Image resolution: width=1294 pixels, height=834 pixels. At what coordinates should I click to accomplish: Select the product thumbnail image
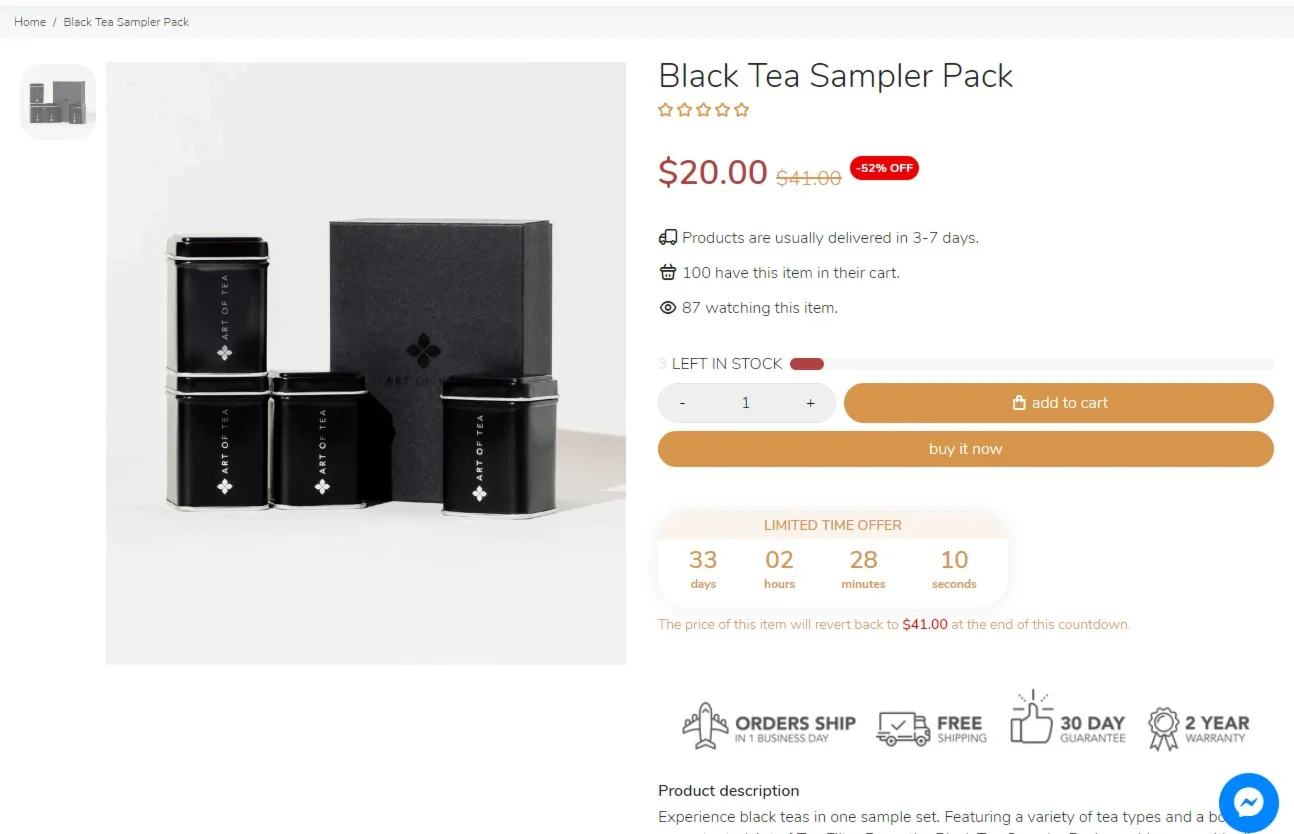coord(58,102)
